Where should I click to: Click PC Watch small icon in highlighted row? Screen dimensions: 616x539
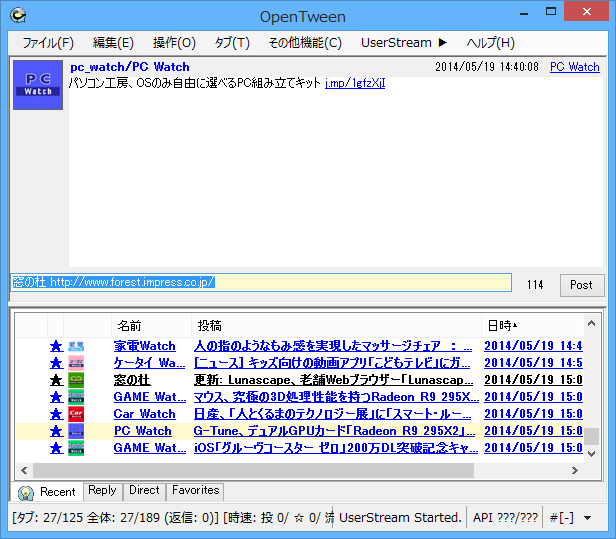[76, 431]
